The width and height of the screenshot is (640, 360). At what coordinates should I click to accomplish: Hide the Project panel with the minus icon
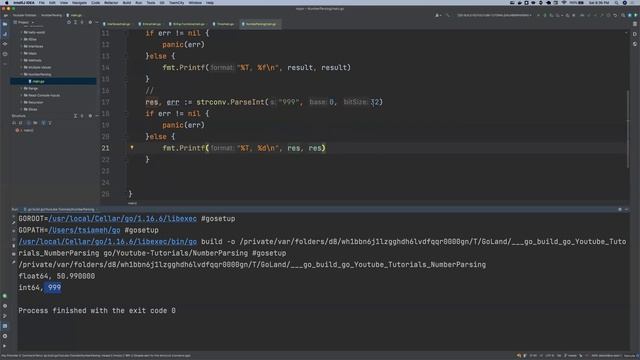[x=97, y=22]
